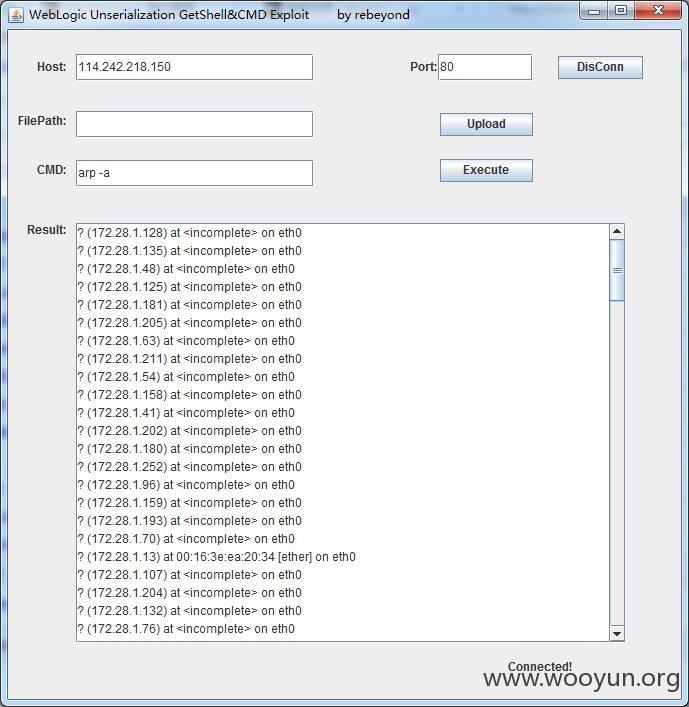Select the result line with 172.28.1.96
The image size is (689, 707).
pos(186,485)
